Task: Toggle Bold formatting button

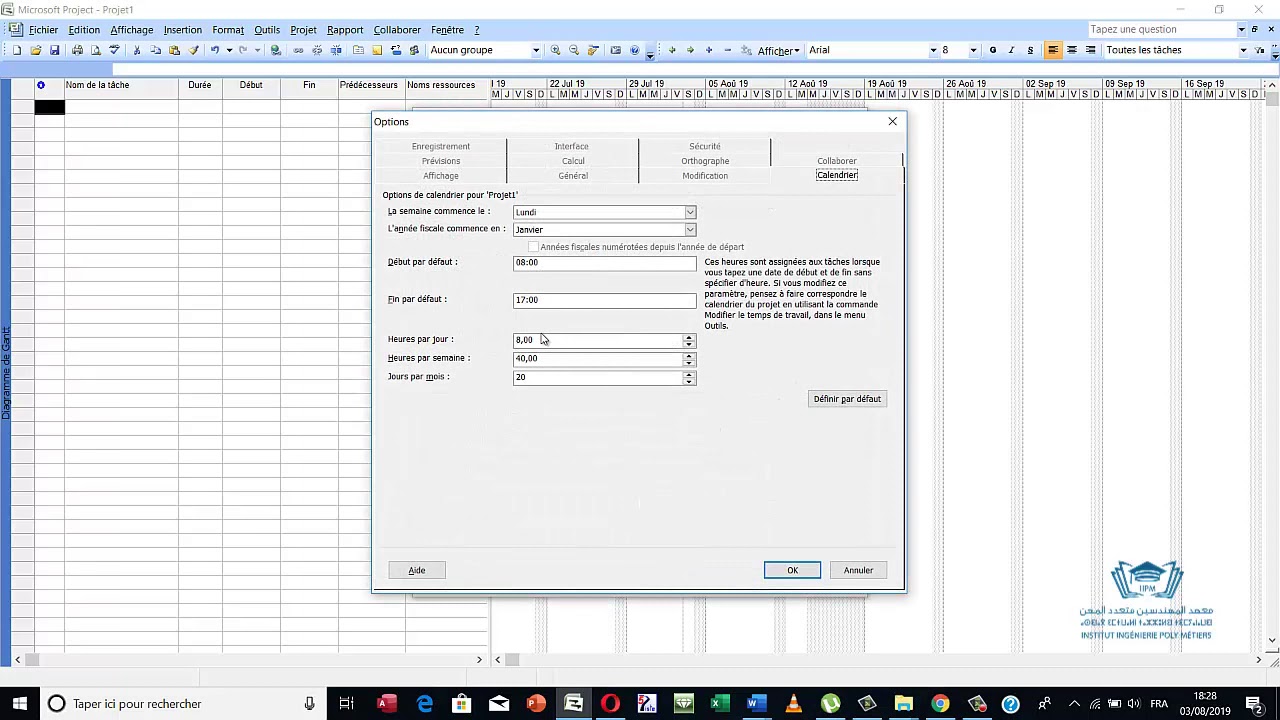Action: [993, 50]
